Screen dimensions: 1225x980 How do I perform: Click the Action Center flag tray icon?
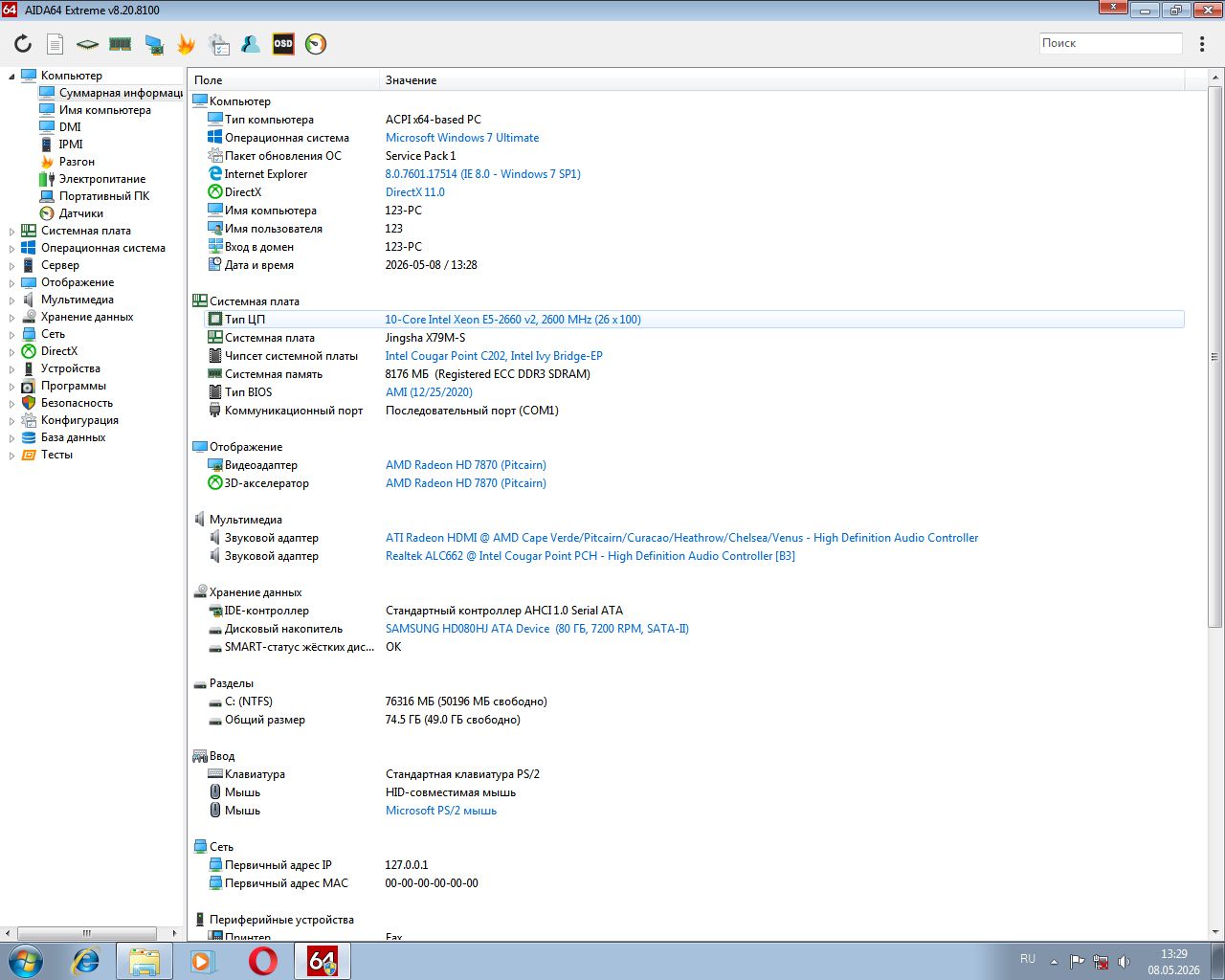click(x=1078, y=962)
